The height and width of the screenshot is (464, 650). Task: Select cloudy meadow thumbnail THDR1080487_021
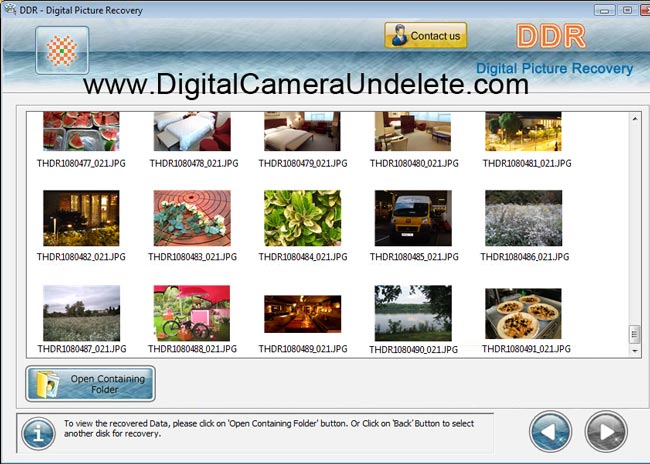tap(81, 313)
